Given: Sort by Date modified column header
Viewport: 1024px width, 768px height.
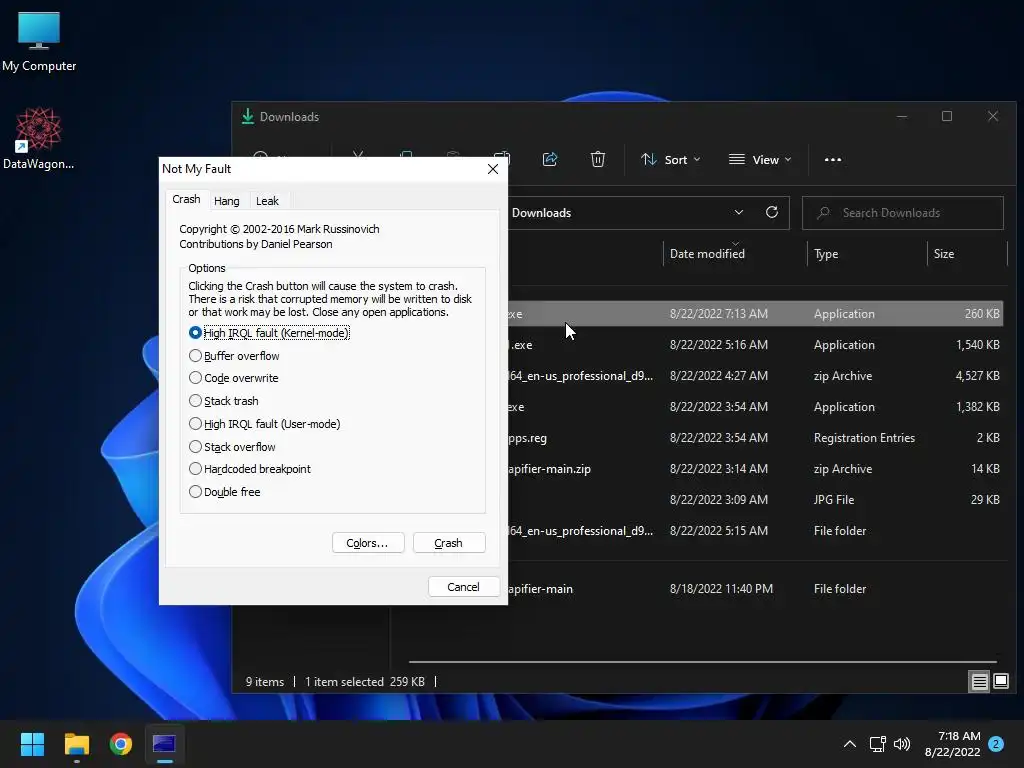Looking at the screenshot, I should (707, 254).
